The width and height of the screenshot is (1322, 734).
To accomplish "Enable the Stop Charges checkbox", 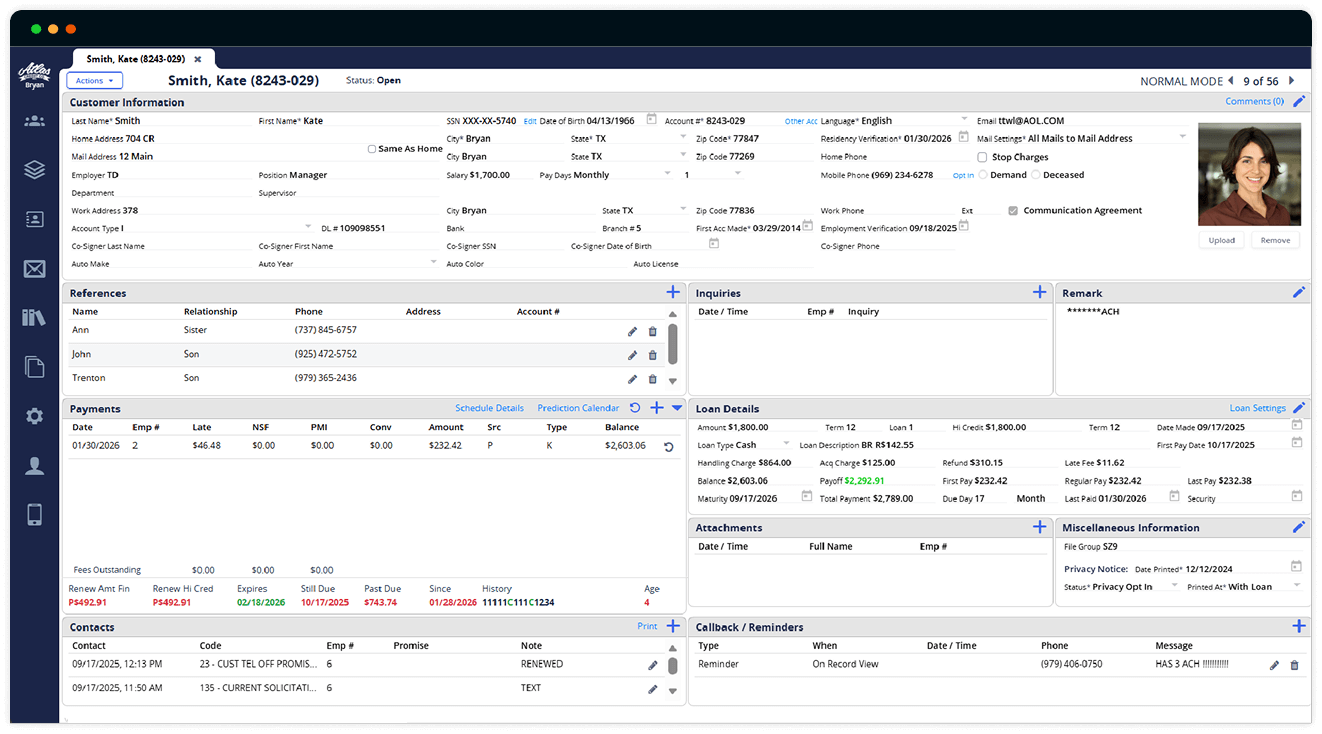I will click(982, 157).
